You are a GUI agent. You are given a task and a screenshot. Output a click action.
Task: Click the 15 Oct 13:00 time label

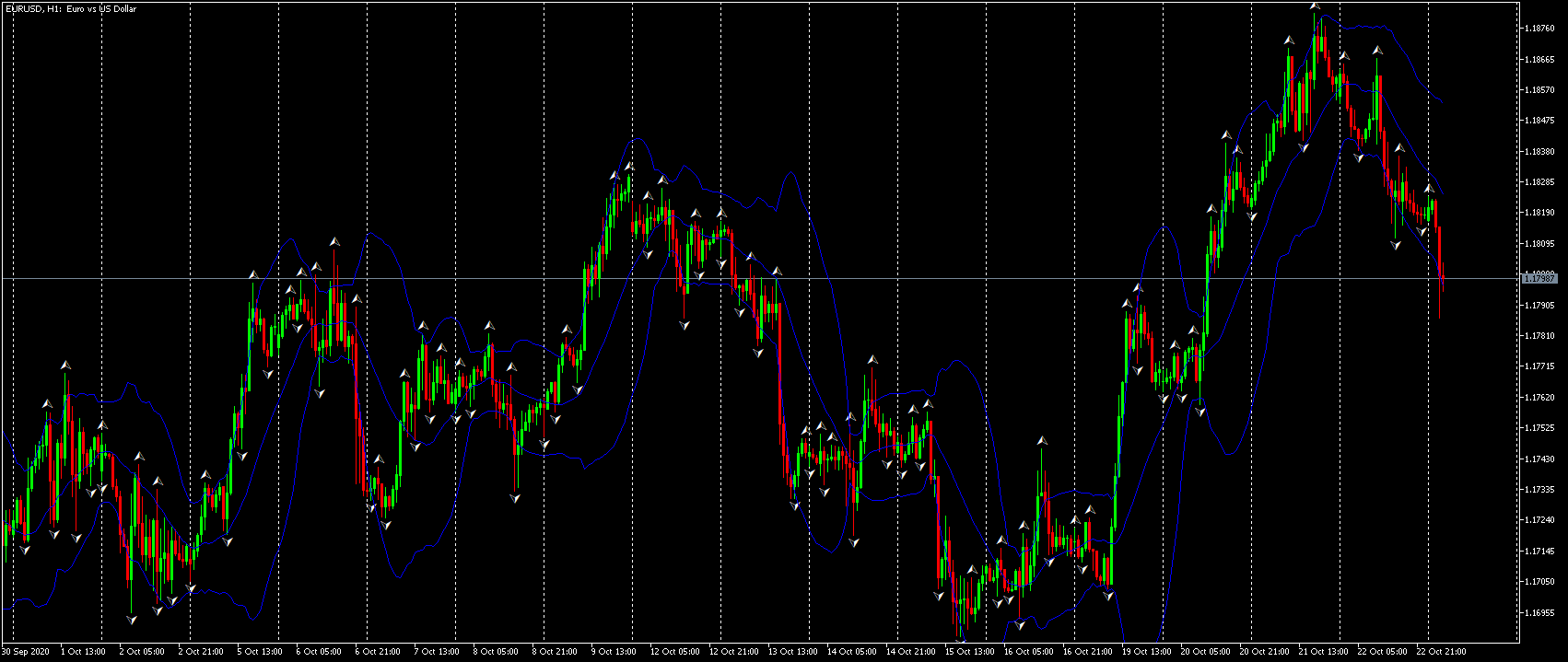tap(970, 652)
